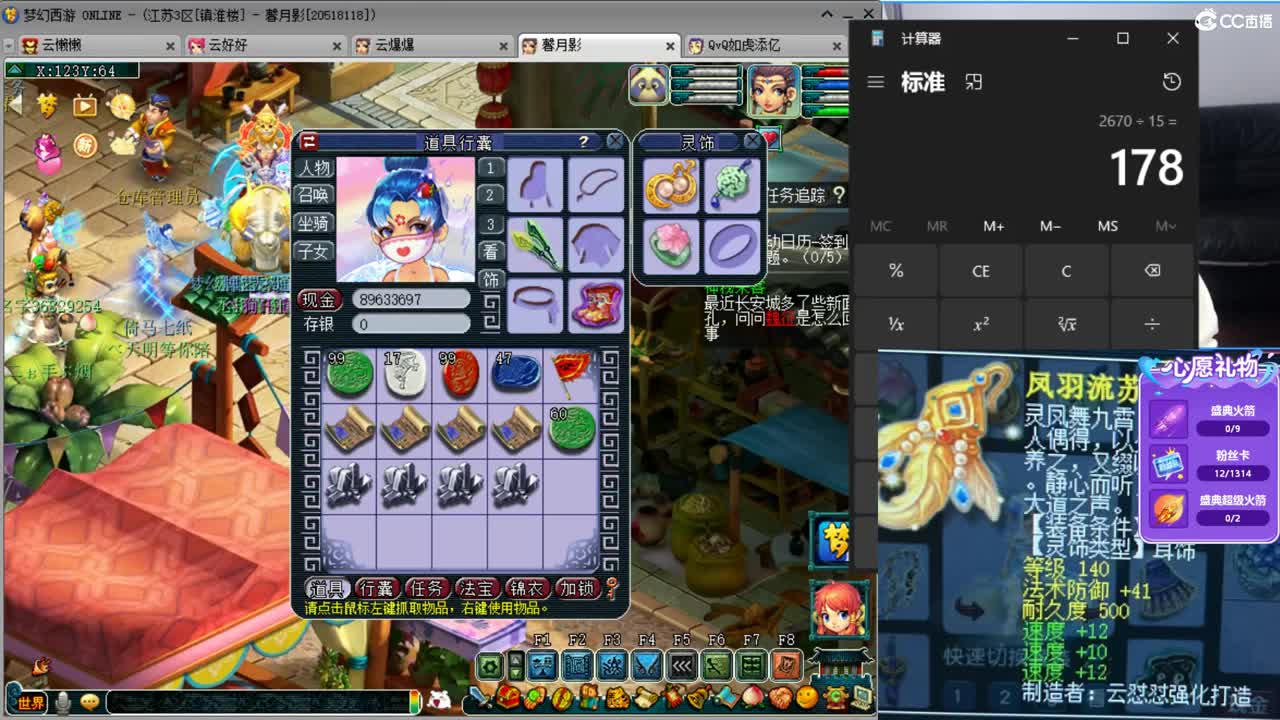Click the calculator M+ memory button
The image size is (1280, 720).
point(993,226)
